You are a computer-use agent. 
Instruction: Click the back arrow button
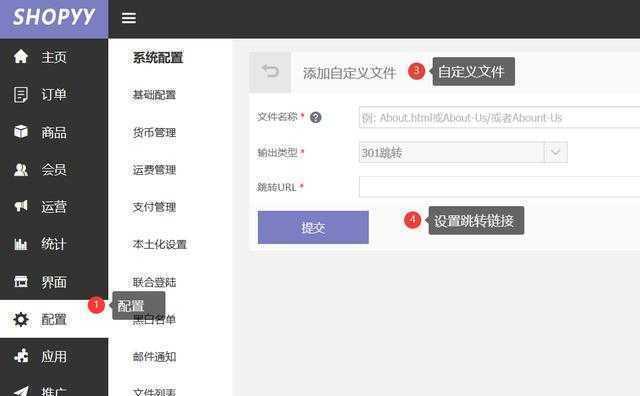(x=270, y=72)
